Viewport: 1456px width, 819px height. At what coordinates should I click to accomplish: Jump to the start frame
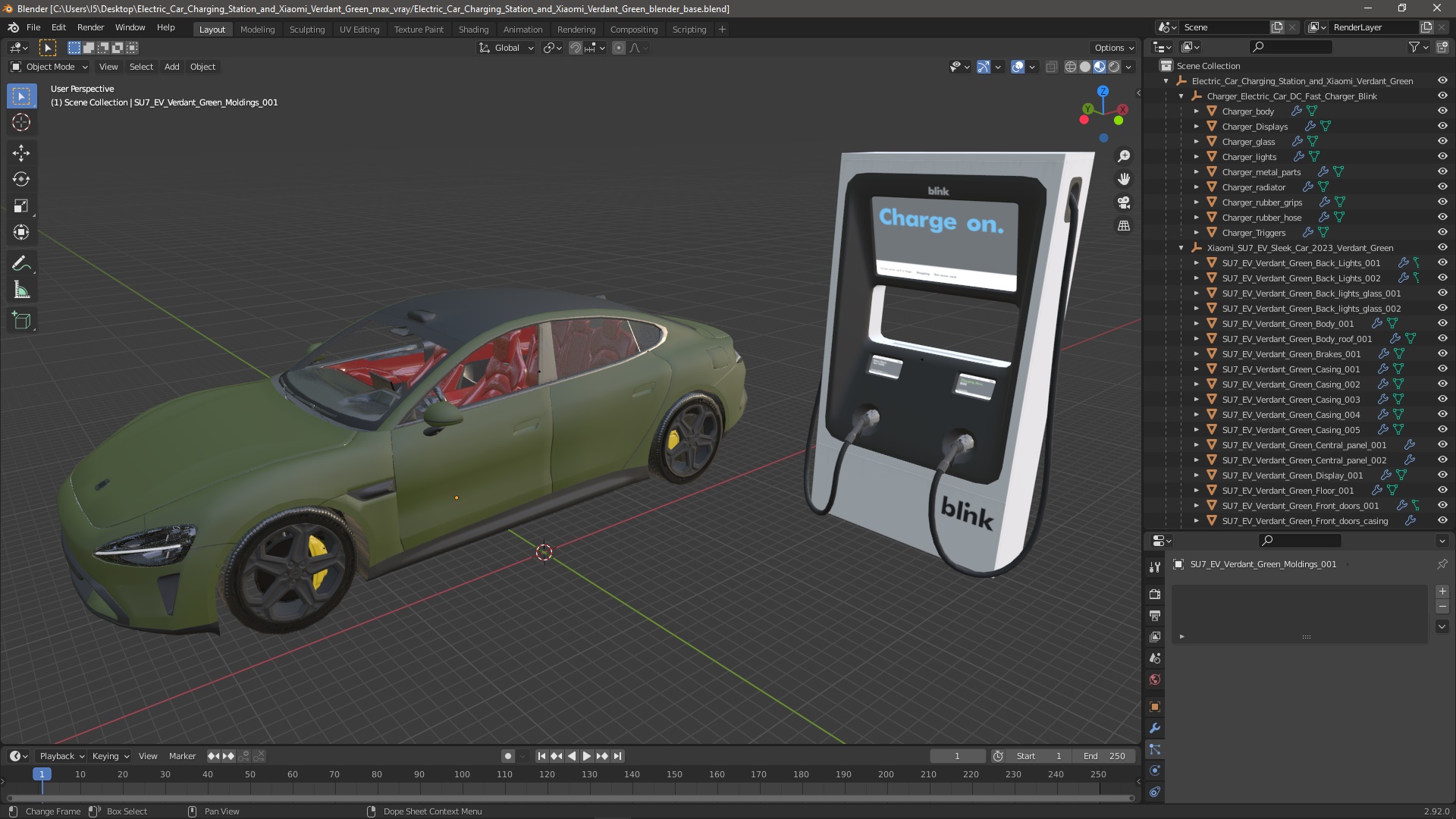pos(541,756)
